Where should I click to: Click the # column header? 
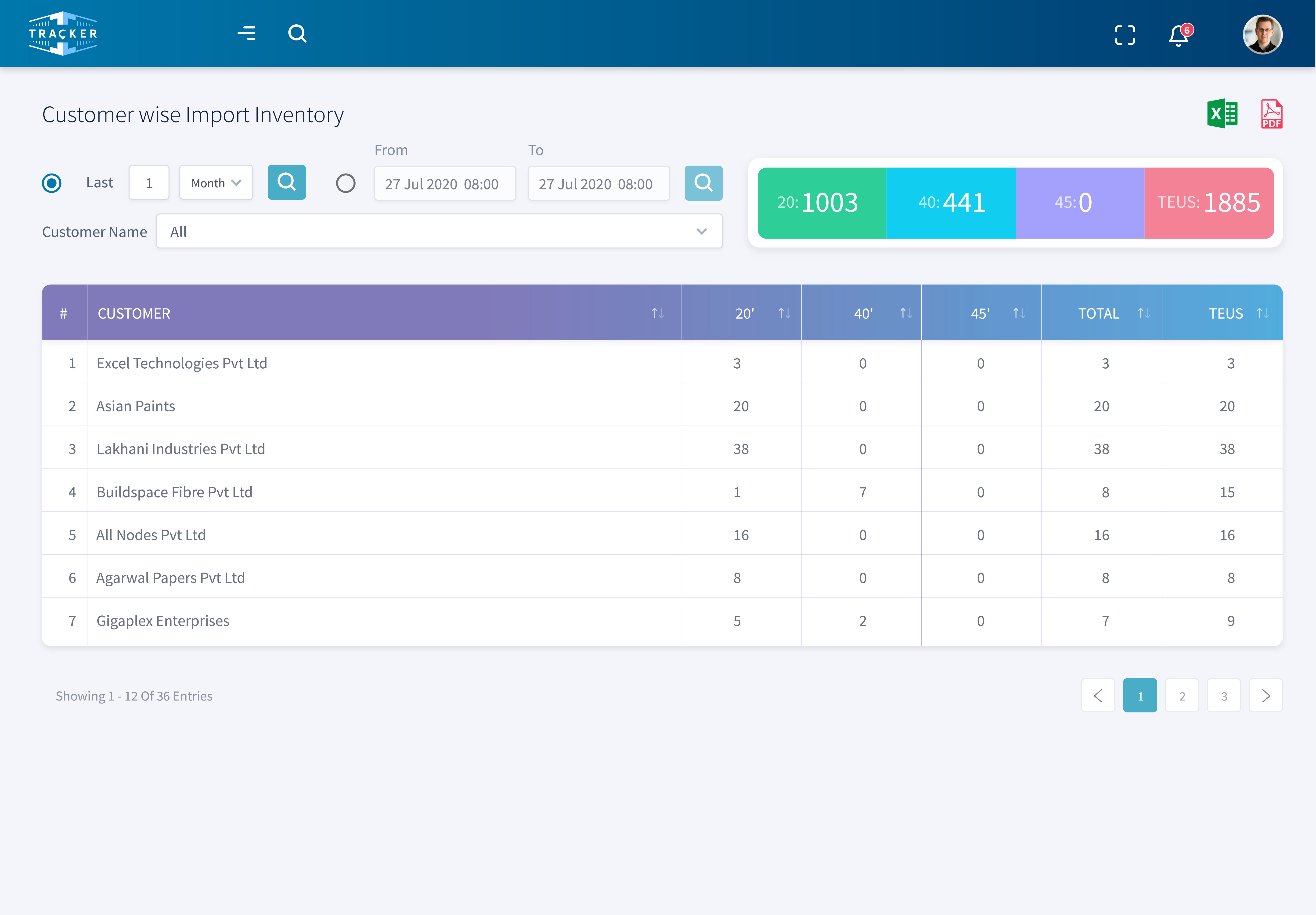click(x=64, y=313)
